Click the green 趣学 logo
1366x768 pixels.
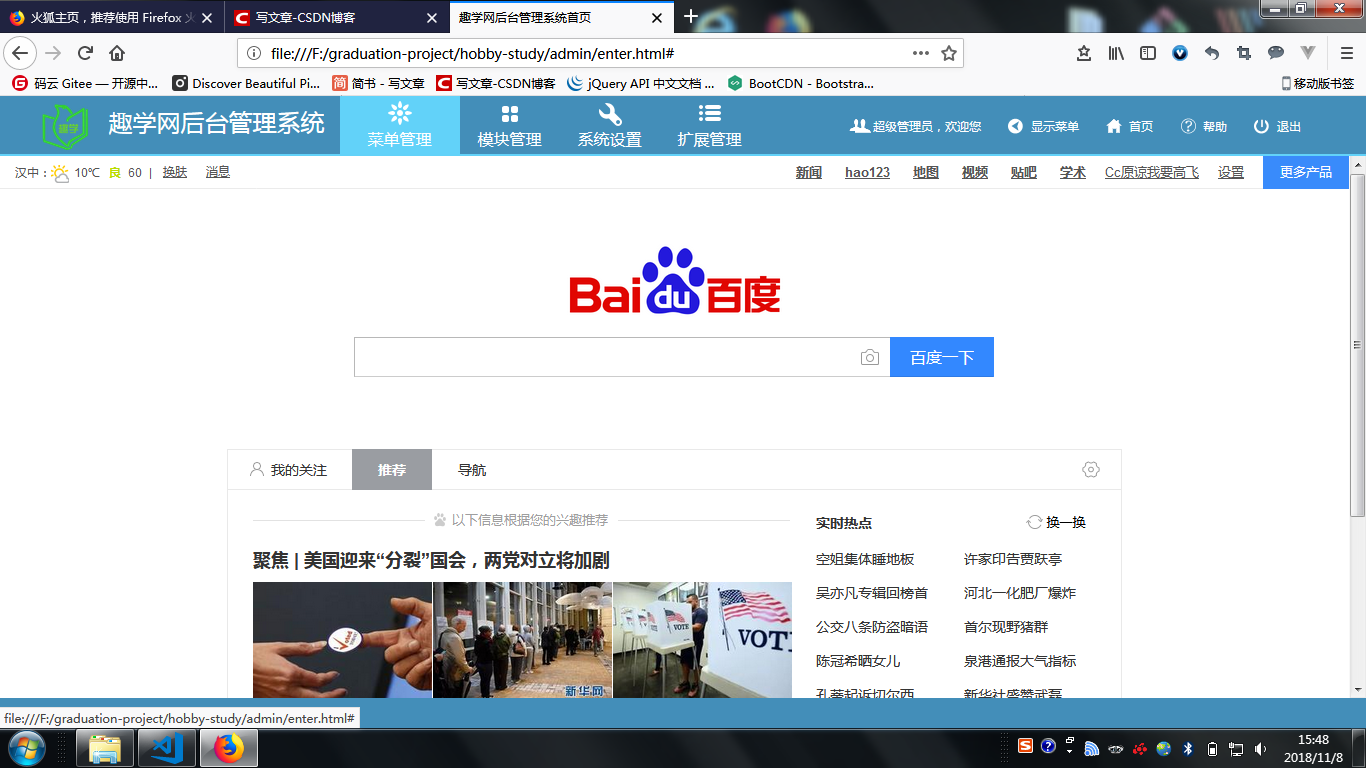[65, 126]
